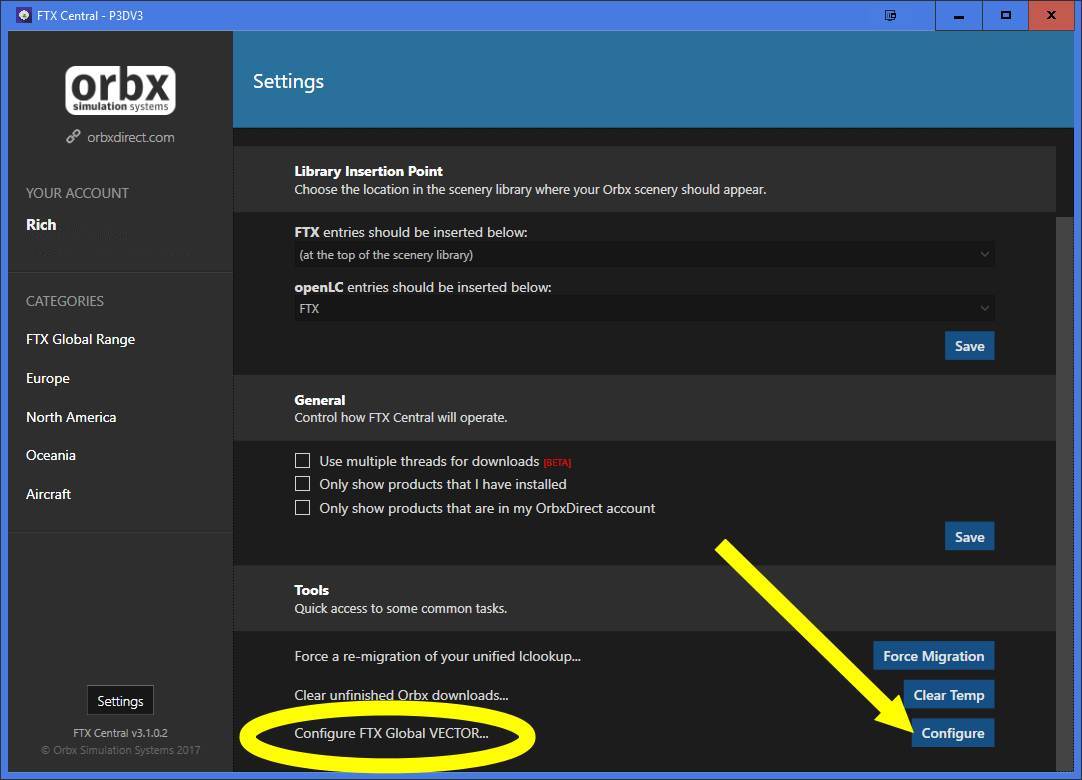The width and height of the screenshot is (1082, 780).
Task: Open the FTX Global Range category
Action: [x=81, y=339]
